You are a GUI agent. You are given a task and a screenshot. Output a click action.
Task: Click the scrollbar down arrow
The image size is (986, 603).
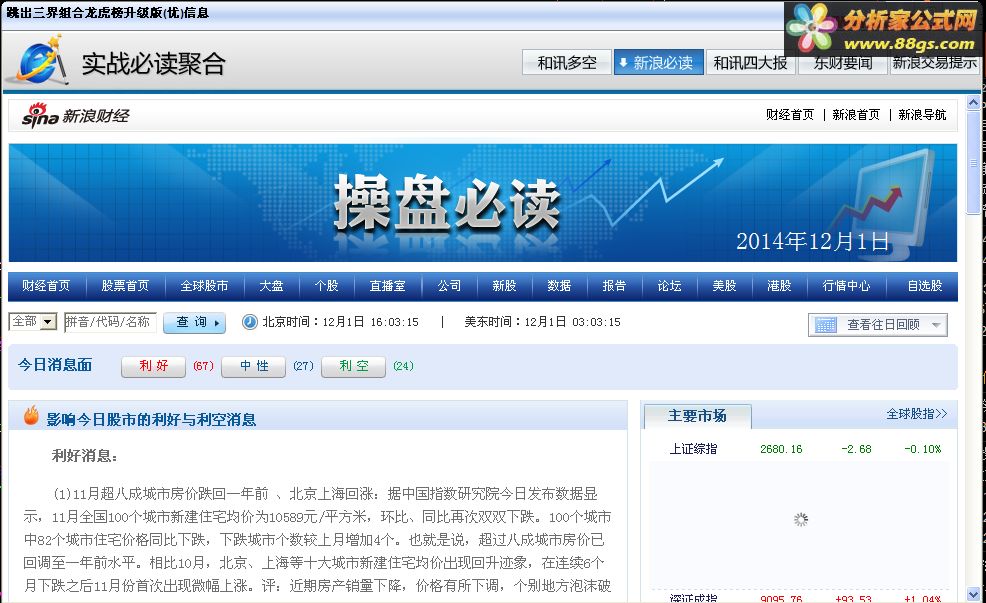pyautogui.click(x=973, y=594)
